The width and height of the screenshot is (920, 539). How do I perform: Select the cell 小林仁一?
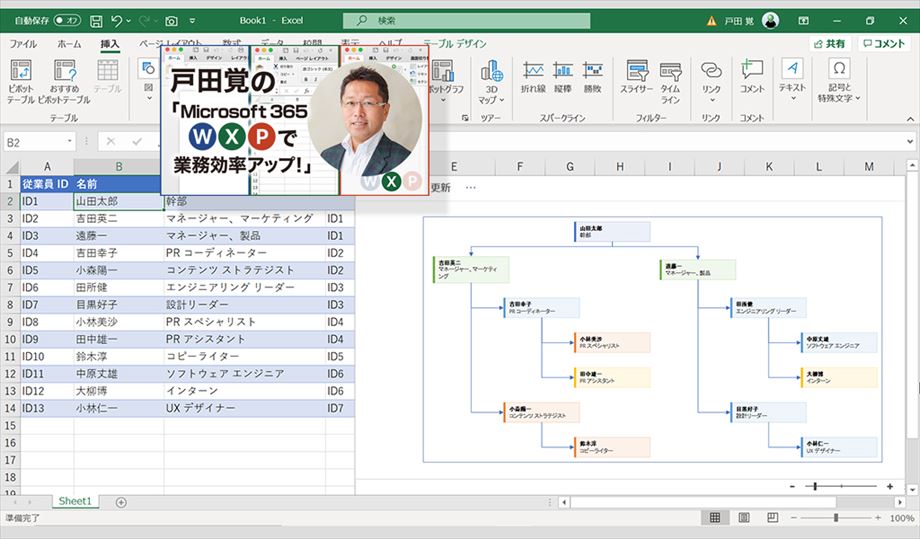(119, 408)
